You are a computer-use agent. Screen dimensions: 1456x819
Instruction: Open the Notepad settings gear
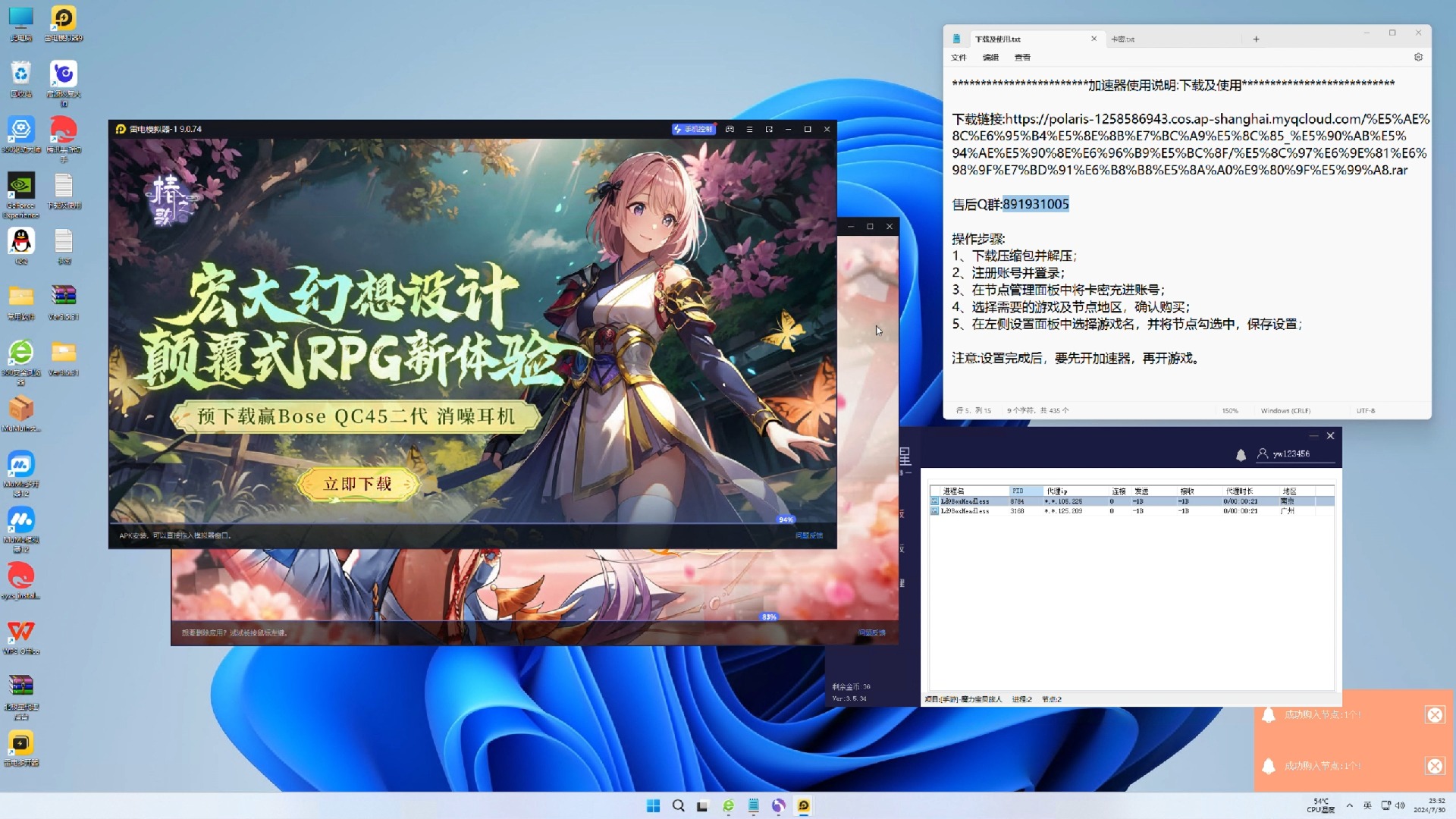pyautogui.click(x=1418, y=58)
